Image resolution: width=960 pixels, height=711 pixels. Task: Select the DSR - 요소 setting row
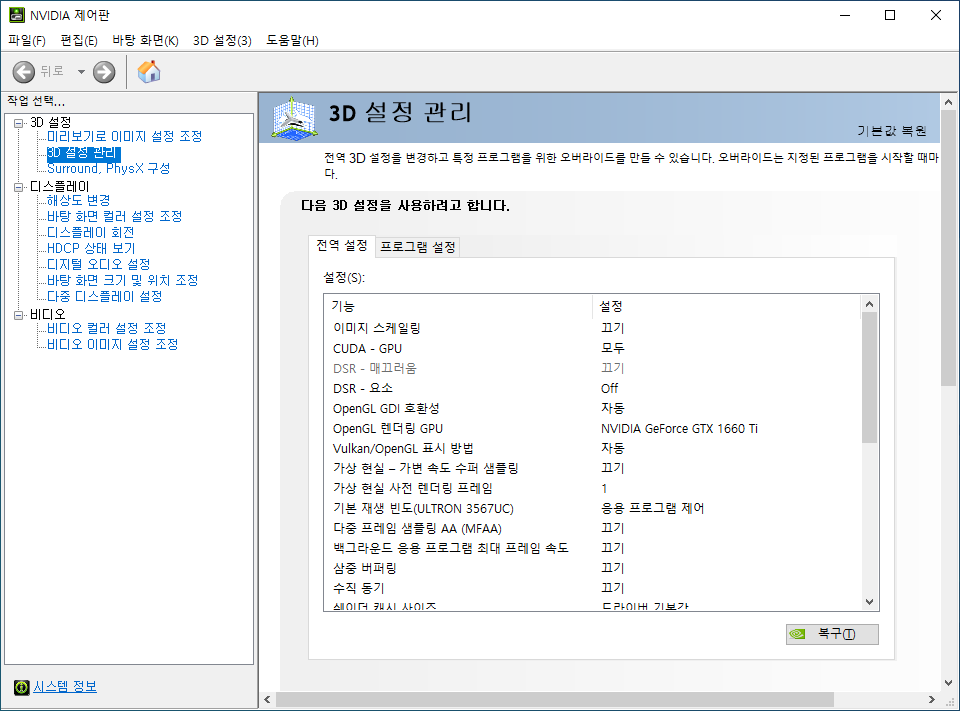[592, 388]
